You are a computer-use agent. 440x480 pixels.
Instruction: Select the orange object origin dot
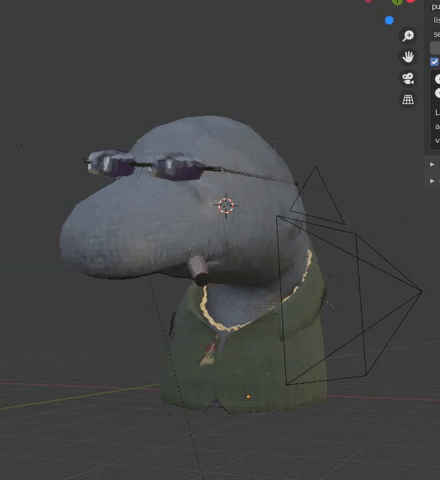[x=248, y=397]
